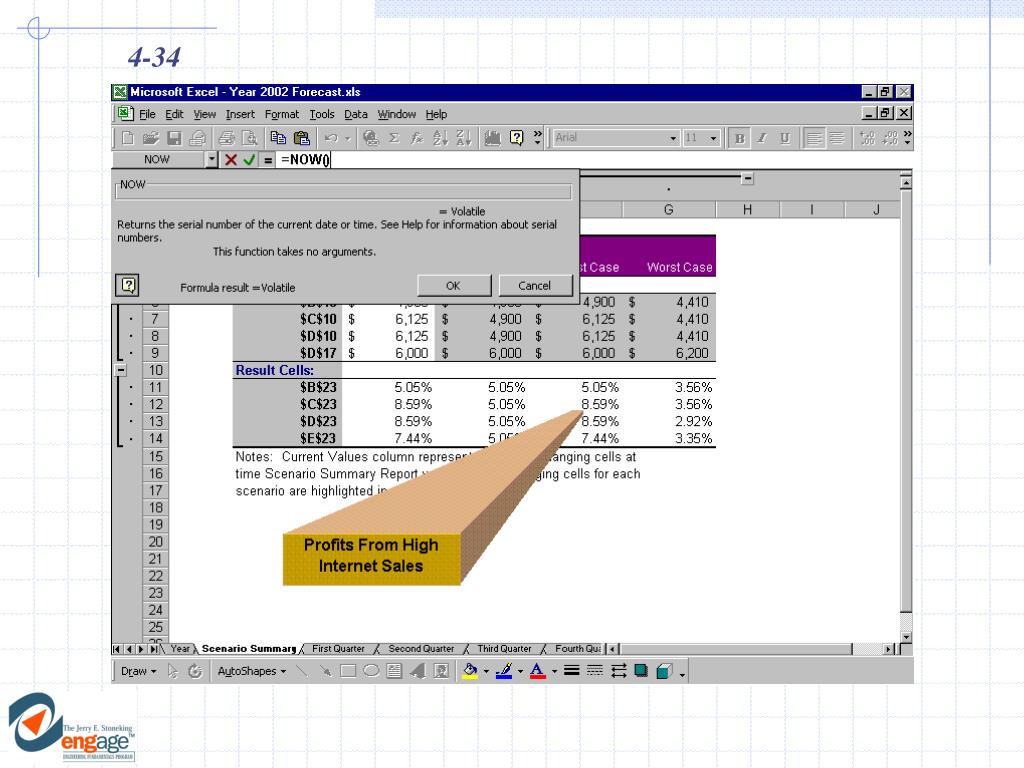Toggle Center alignment

pyautogui.click(x=837, y=138)
